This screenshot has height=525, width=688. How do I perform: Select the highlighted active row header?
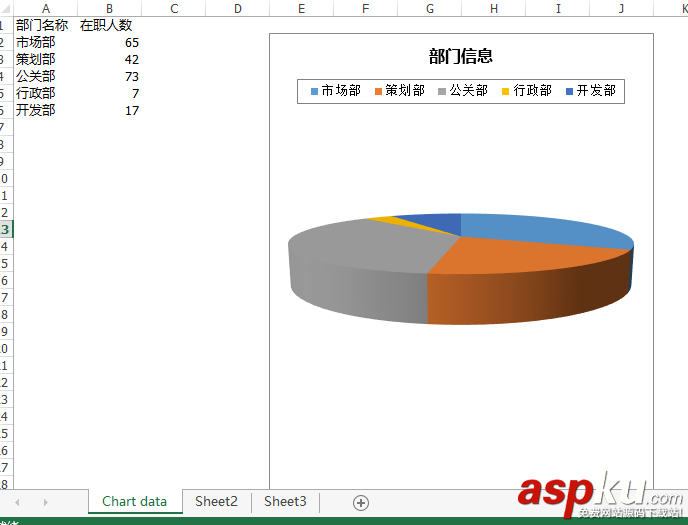[x=5, y=229]
